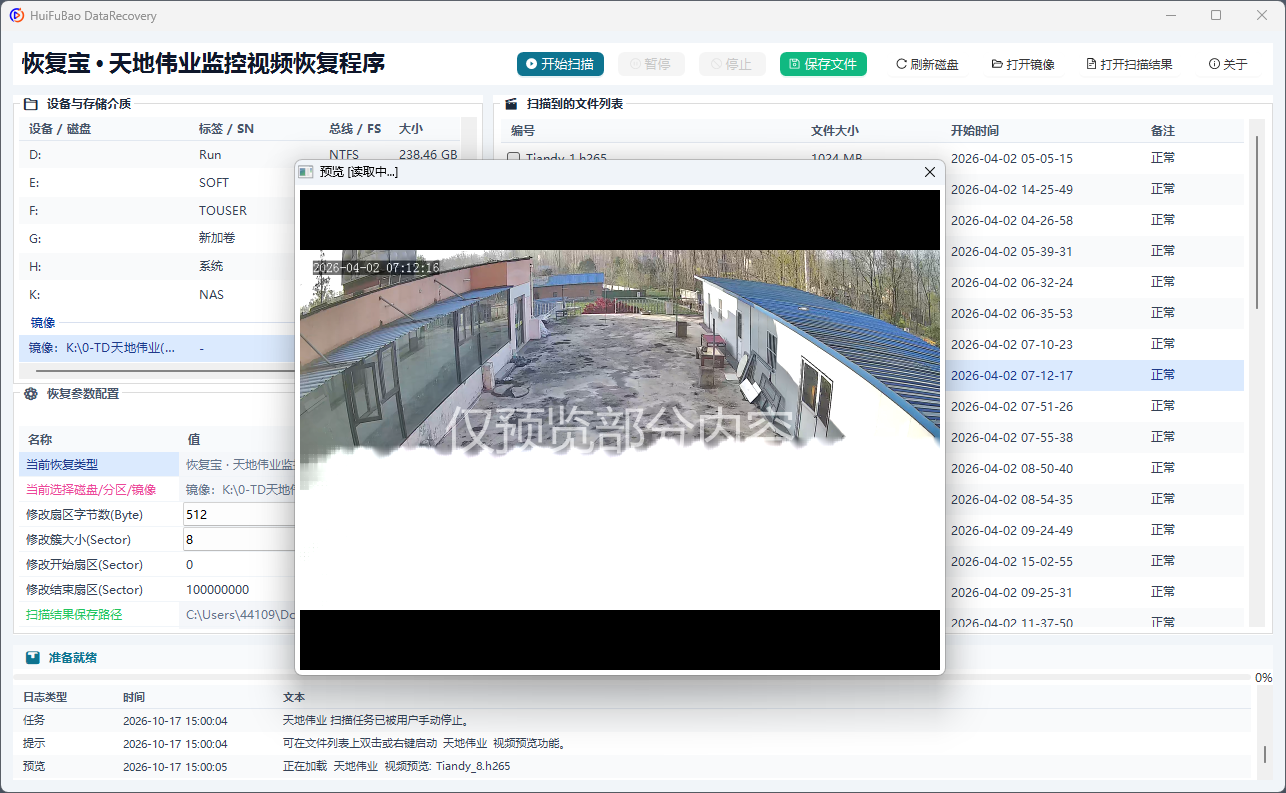The height and width of the screenshot is (793, 1286).
Task: Select drive D: labeled Run
Action: click(240, 155)
